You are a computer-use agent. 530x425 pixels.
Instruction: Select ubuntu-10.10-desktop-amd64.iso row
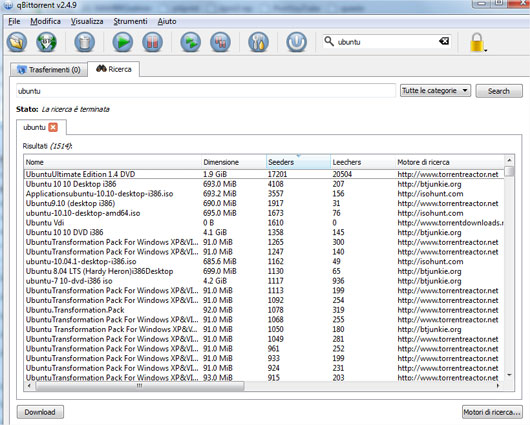coord(264,213)
